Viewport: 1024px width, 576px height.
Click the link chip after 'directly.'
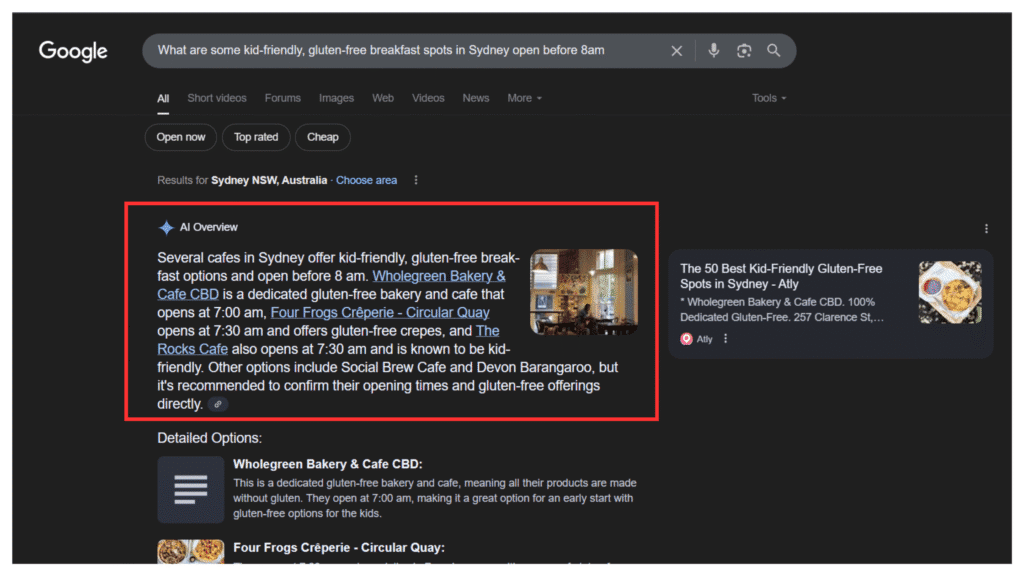click(x=218, y=404)
